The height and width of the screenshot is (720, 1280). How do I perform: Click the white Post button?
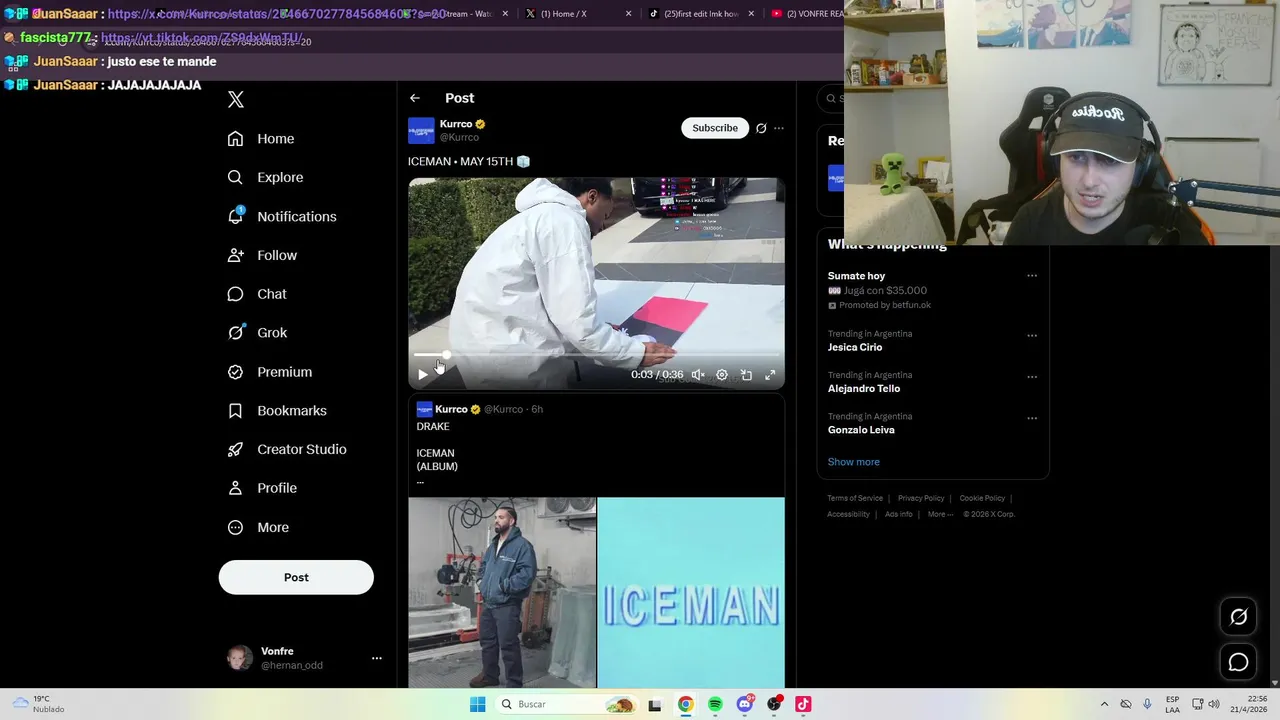click(296, 577)
